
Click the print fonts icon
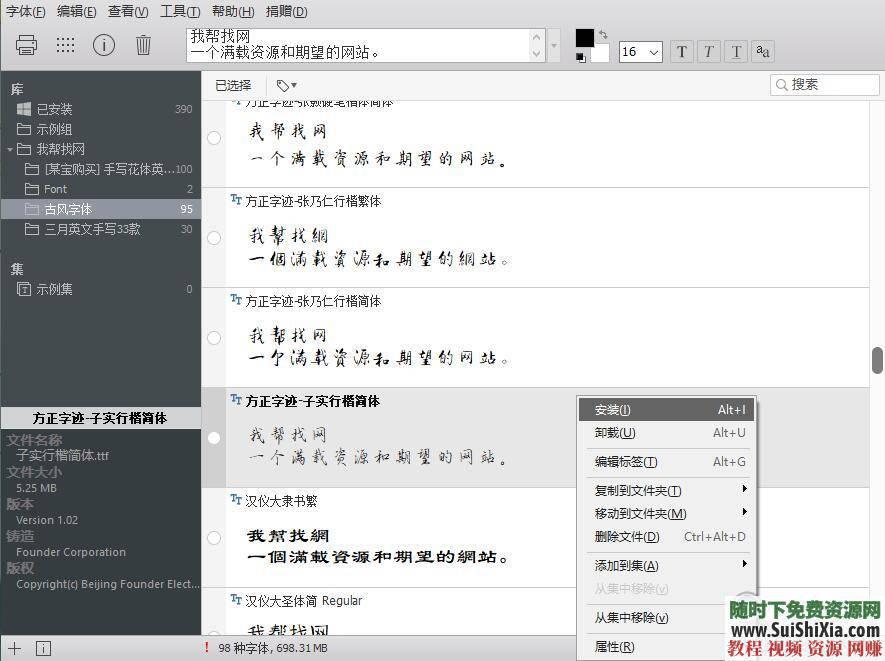(x=25, y=44)
